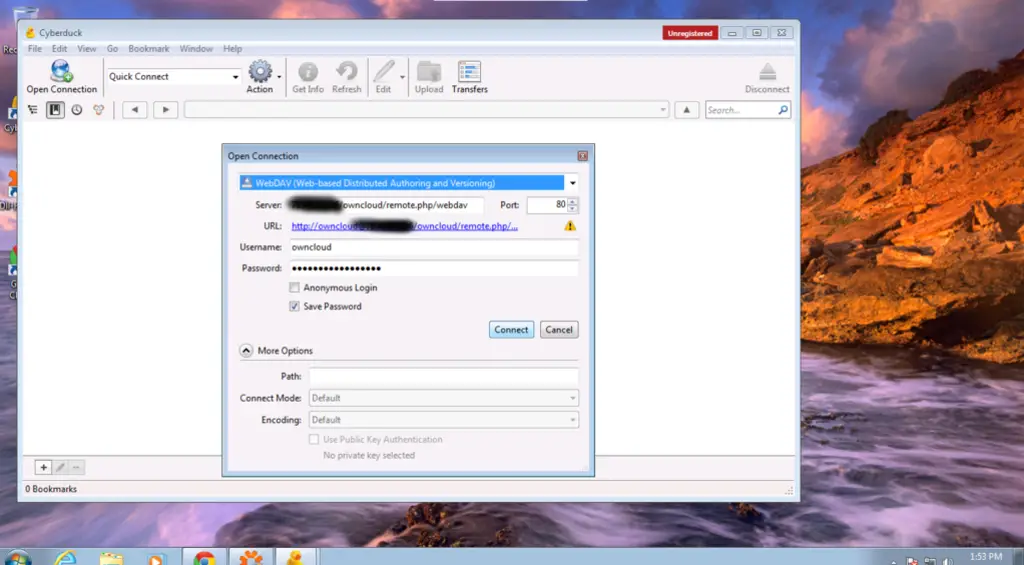Image resolution: width=1024 pixels, height=565 pixels.
Task: Click the Get Info toolbar icon
Action: (x=308, y=76)
